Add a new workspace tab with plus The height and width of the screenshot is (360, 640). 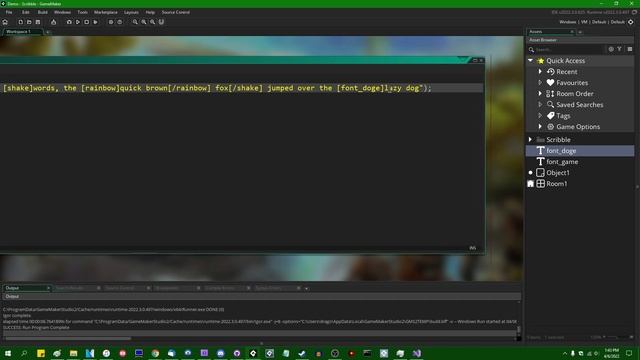tap(47, 32)
